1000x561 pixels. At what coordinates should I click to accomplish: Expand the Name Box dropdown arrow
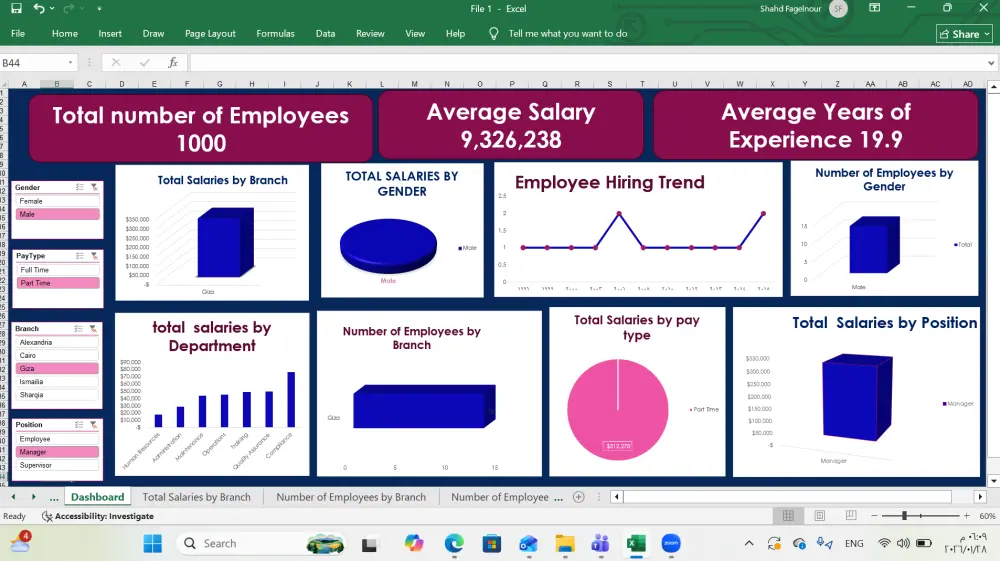pos(70,62)
